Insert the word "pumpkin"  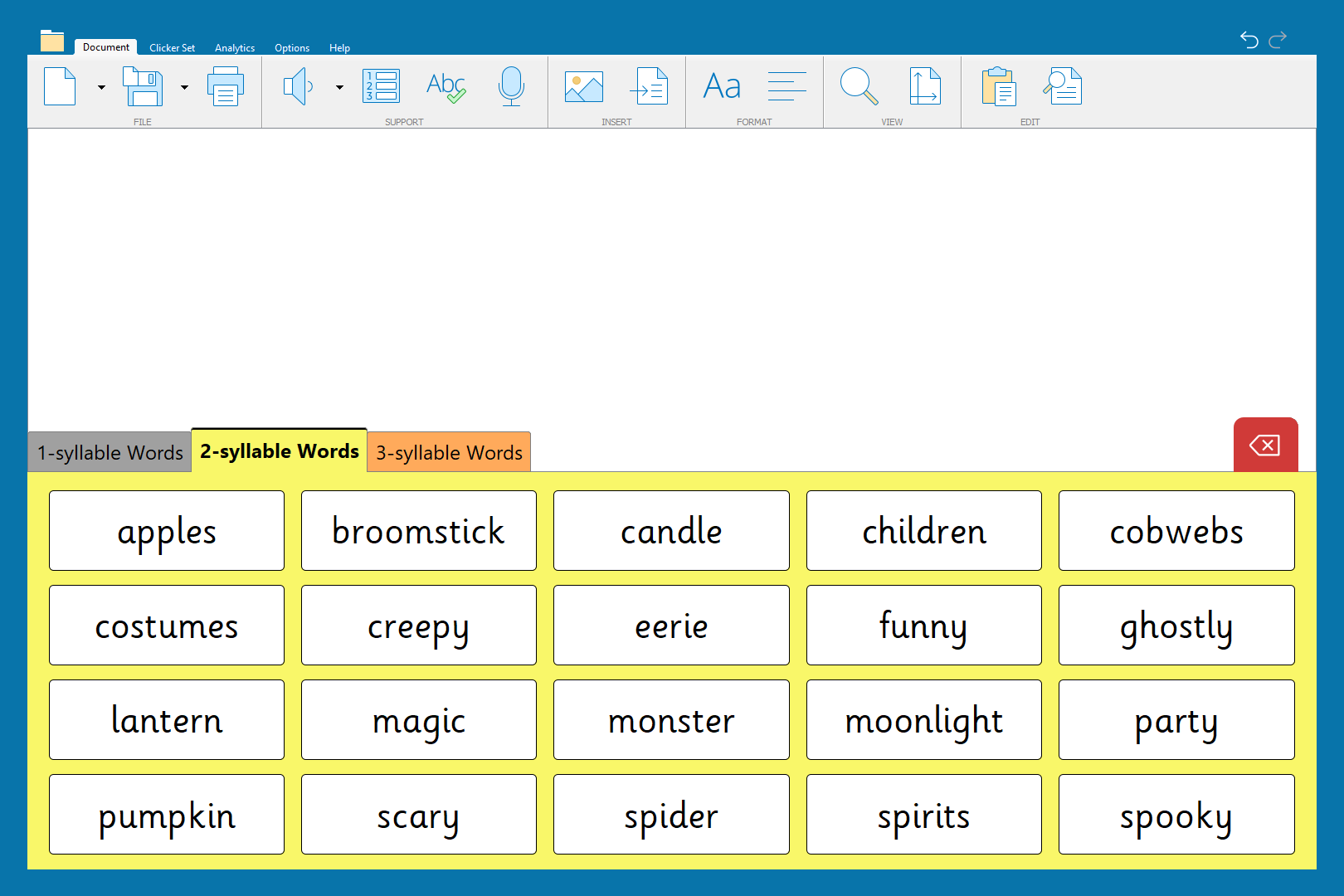click(167, 815)
